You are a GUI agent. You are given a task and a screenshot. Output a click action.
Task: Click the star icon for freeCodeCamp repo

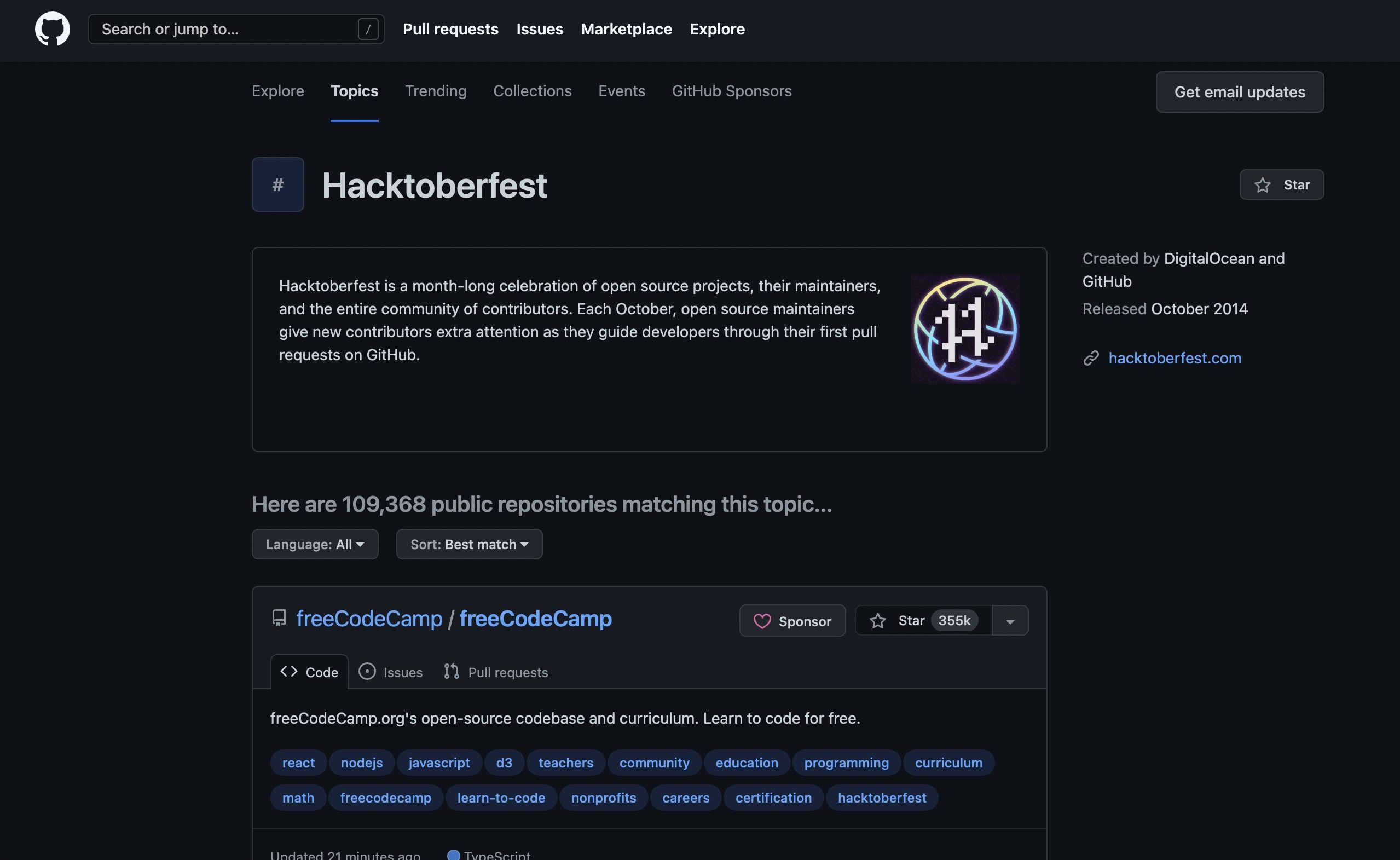[877, 621]
